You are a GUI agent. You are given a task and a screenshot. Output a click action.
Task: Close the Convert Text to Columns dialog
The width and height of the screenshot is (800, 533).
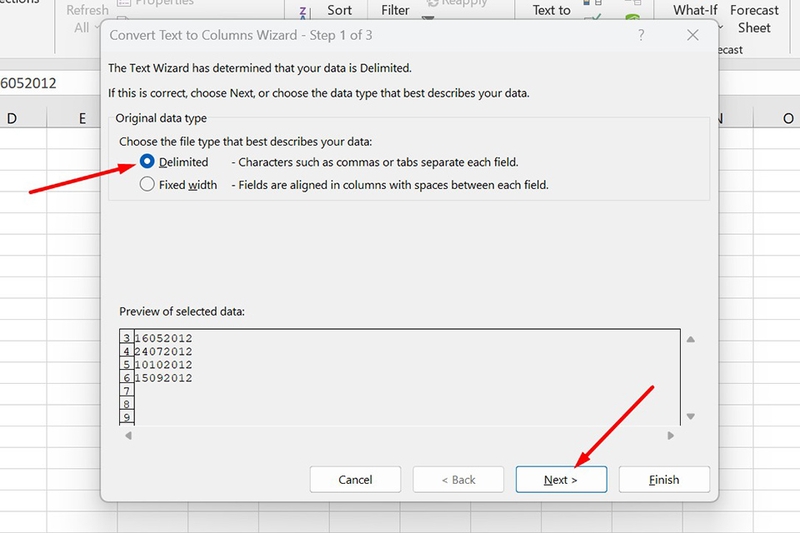693,35
